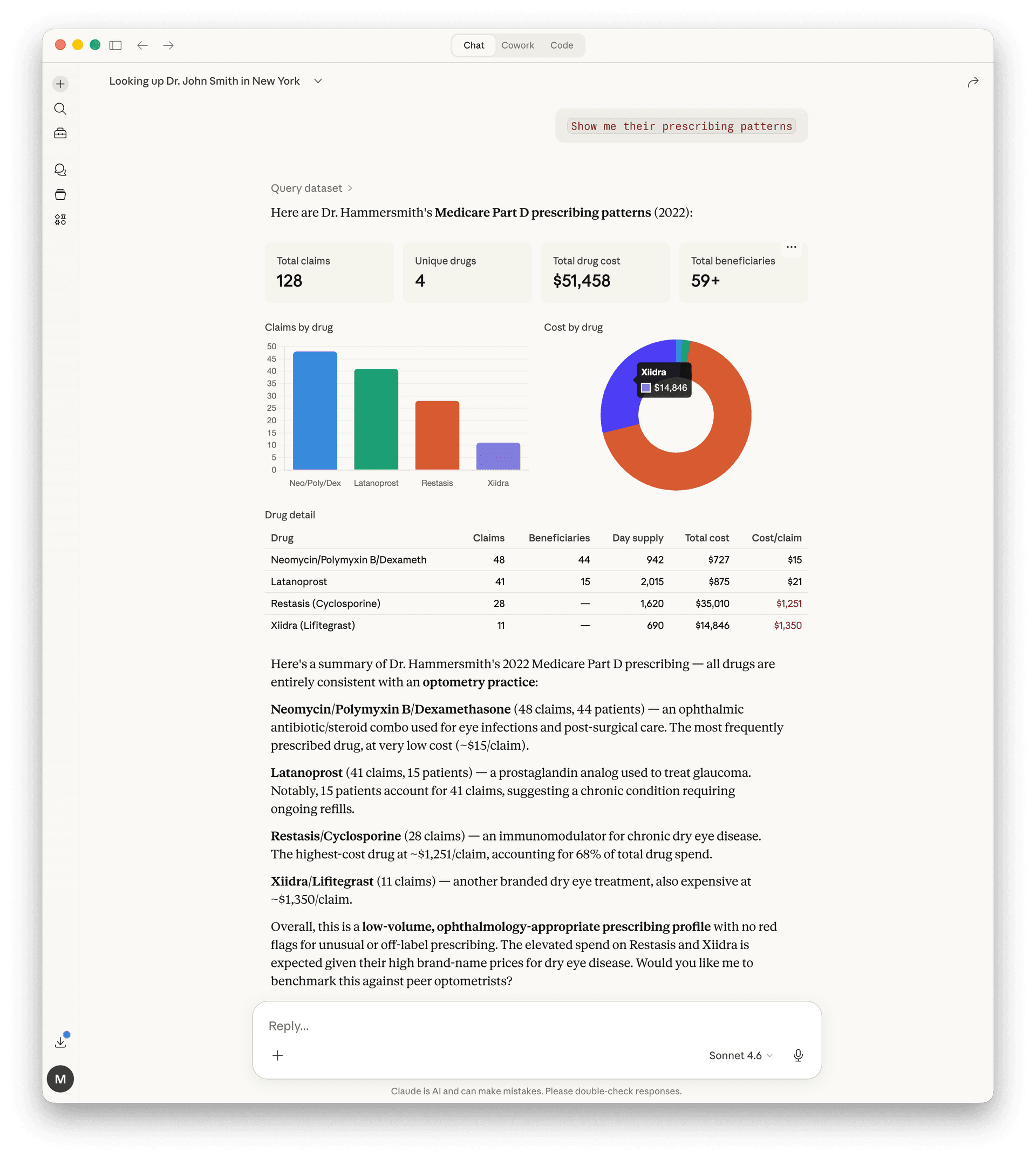The image size is (1036, 1159).
Task: Select the Restasis (Cyclosporine) row name
Action: [325, 603]
